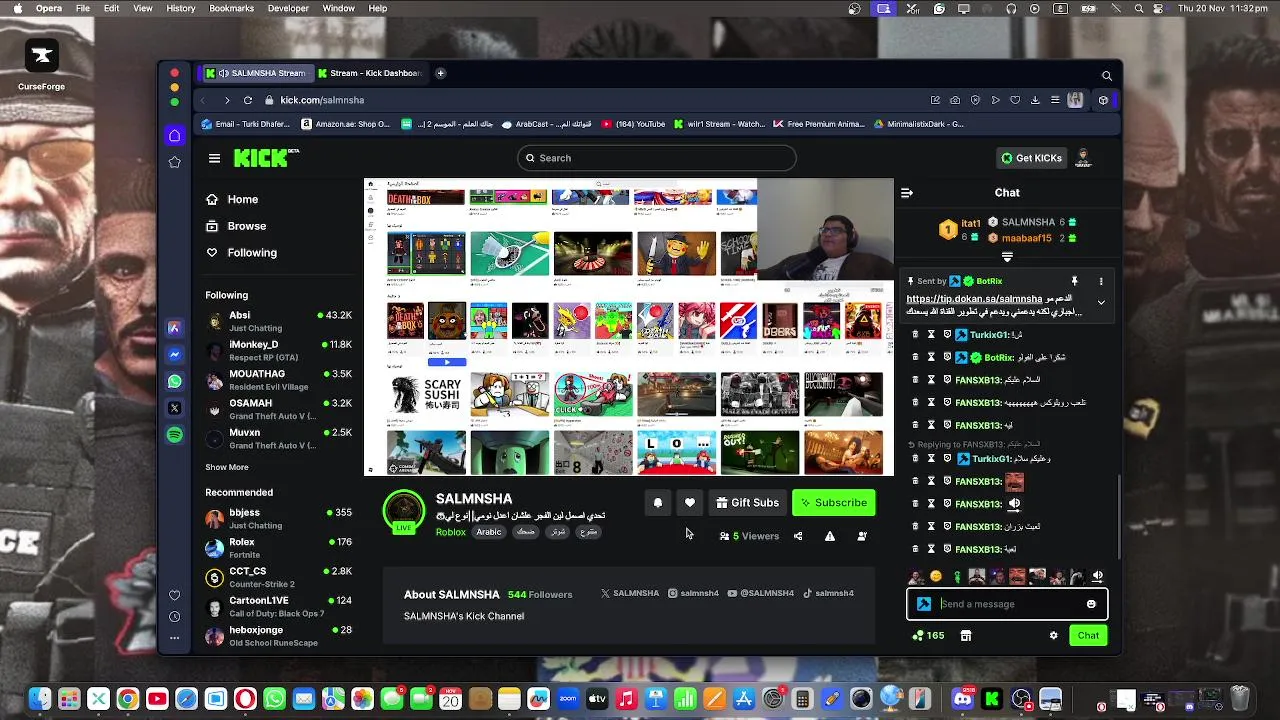Open emoji picker in message box
The height and width of the screenshot is (720, 1280).
(1091, 604)
